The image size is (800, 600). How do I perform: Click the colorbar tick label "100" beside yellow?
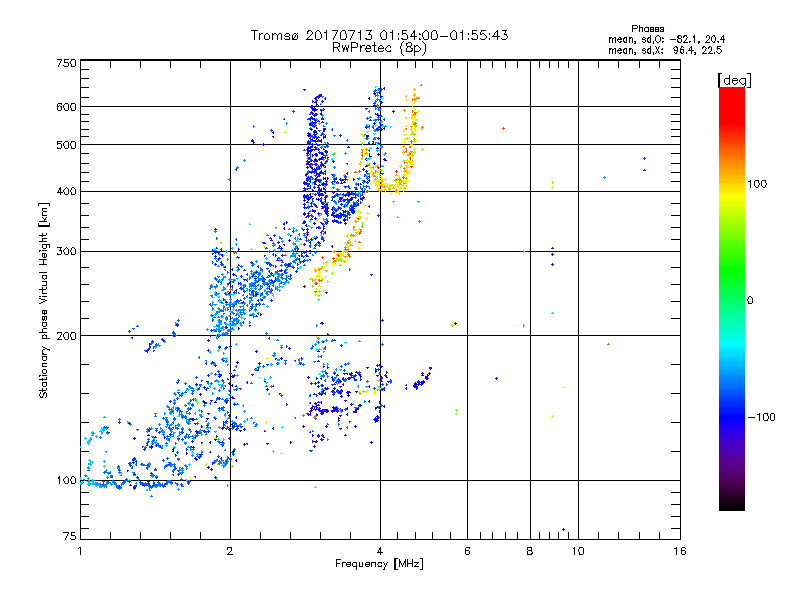pyautogui.click(x=757, y=184)
